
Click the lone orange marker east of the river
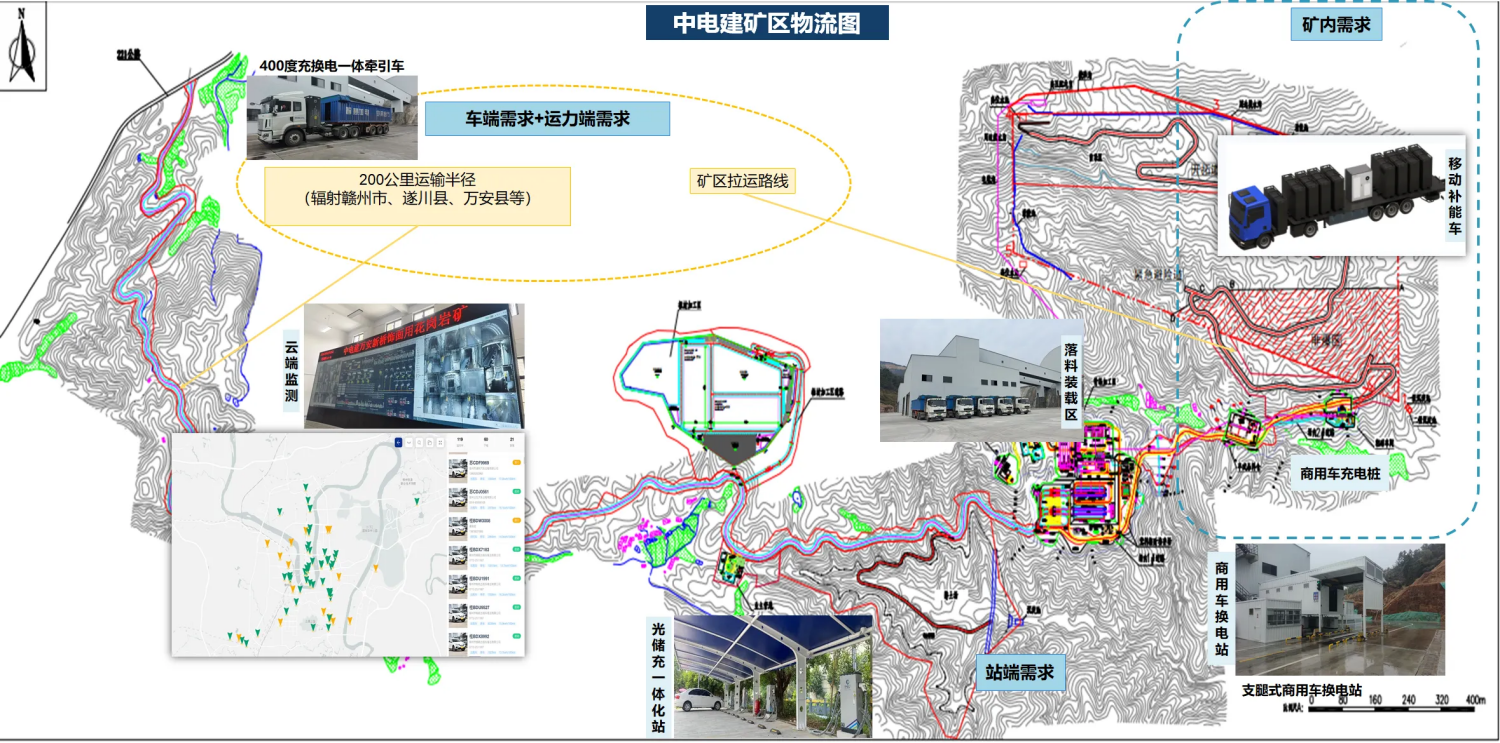[375, 567]
